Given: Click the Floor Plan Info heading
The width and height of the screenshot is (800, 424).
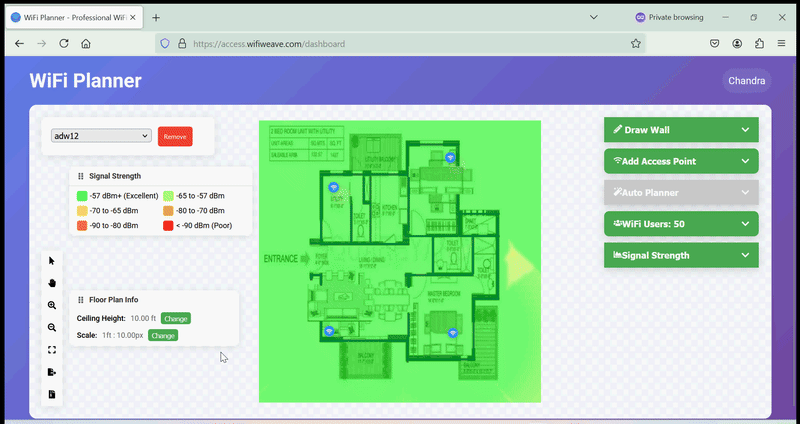Looking at the screenshot, I should pos(113,300).
